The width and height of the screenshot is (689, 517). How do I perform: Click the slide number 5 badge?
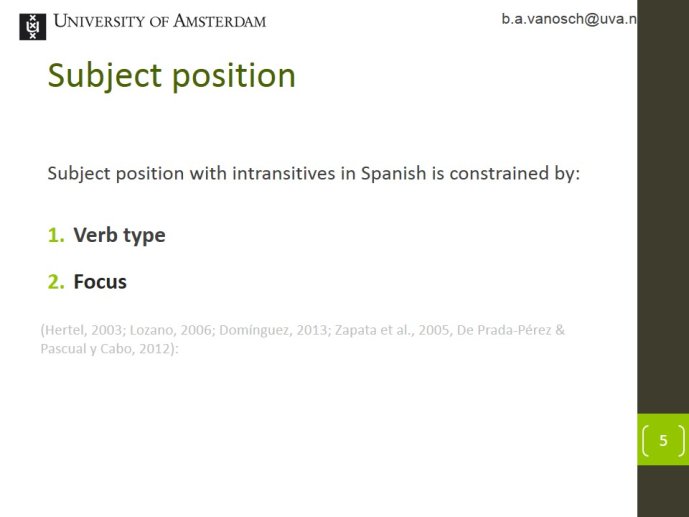pyautogui.click(x=663, y=440)
